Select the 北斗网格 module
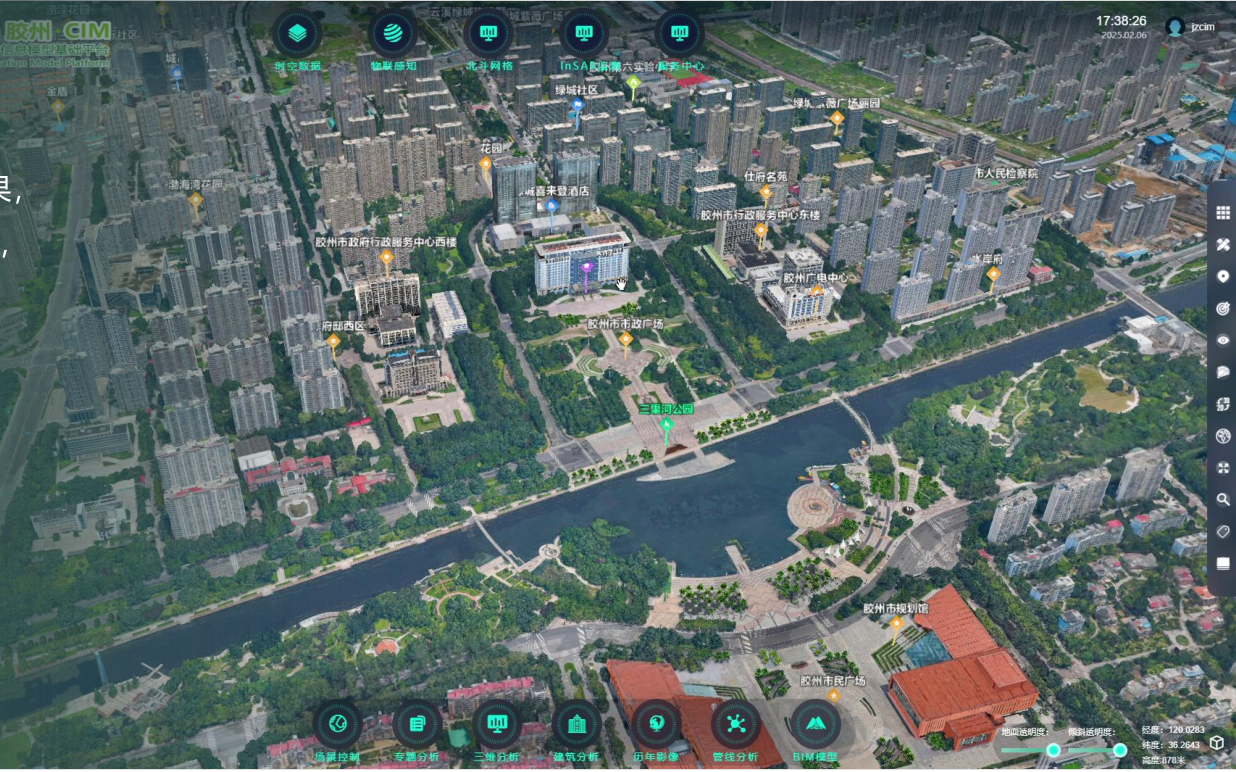 point(489,33)
